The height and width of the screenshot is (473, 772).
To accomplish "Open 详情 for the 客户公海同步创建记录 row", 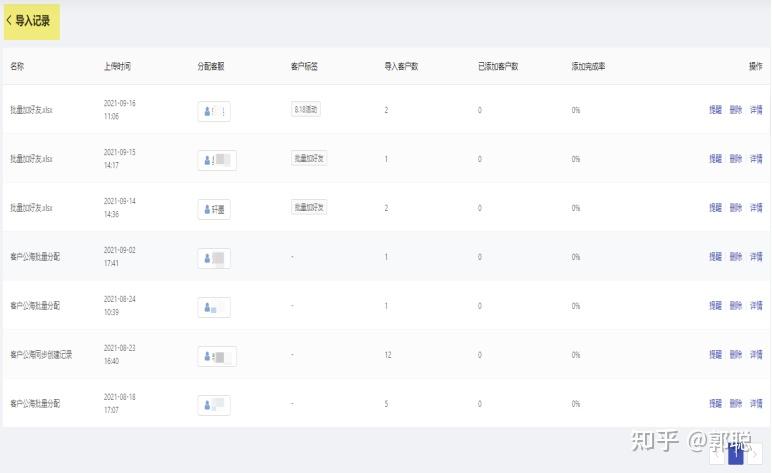I will click(756, 355).
